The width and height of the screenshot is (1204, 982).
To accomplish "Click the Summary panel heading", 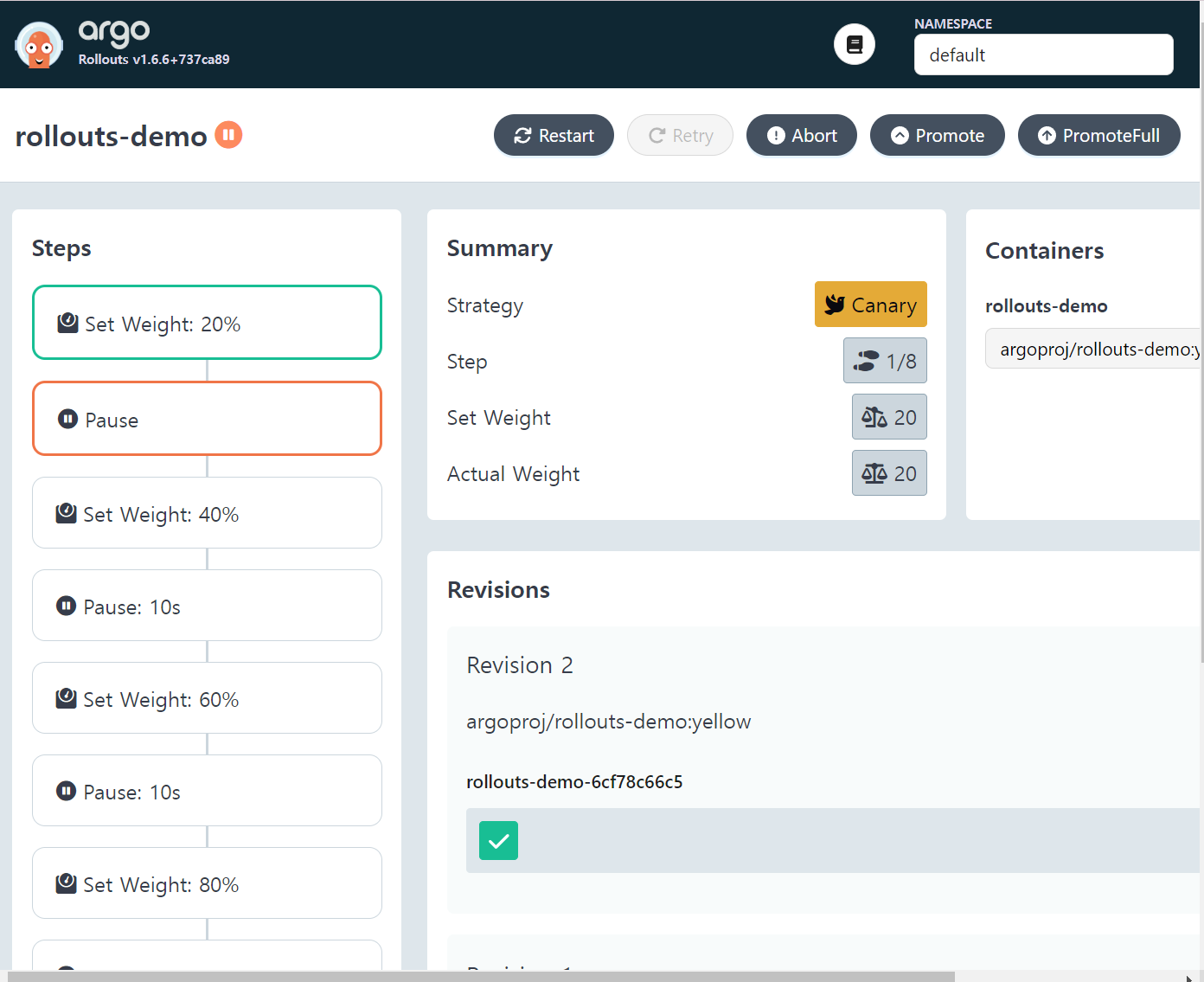I will pos(500,248).
